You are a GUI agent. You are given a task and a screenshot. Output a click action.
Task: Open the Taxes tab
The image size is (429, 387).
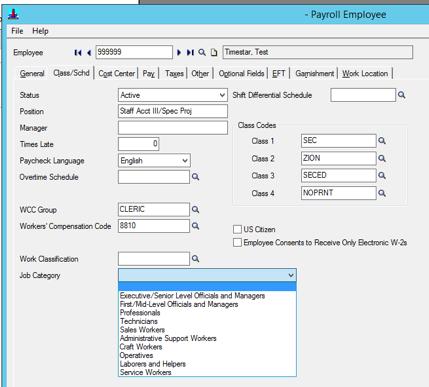174,73
